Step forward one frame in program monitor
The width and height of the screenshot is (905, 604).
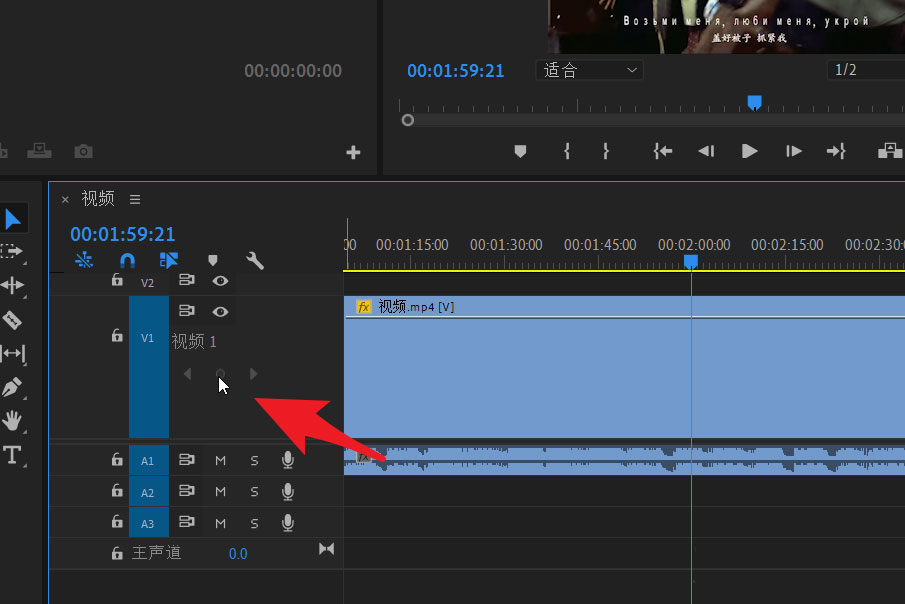pyautogui.click(x=794, y=151)
